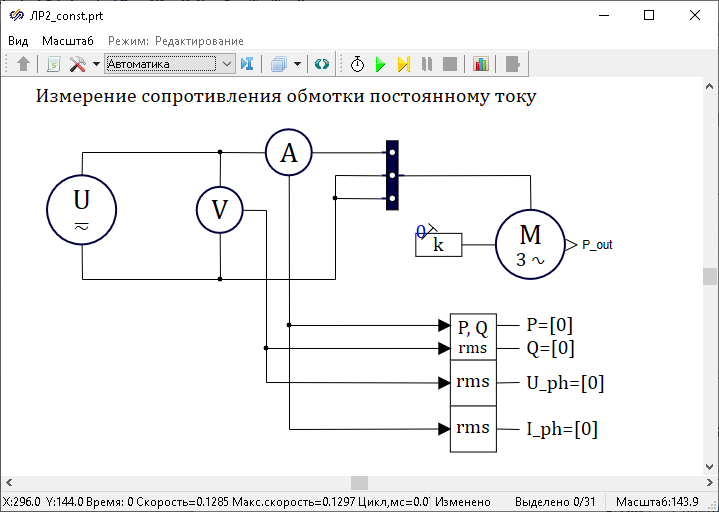Open the Автоматика library combo box
The image size is (719, 512).
click(x=170, y=64)
